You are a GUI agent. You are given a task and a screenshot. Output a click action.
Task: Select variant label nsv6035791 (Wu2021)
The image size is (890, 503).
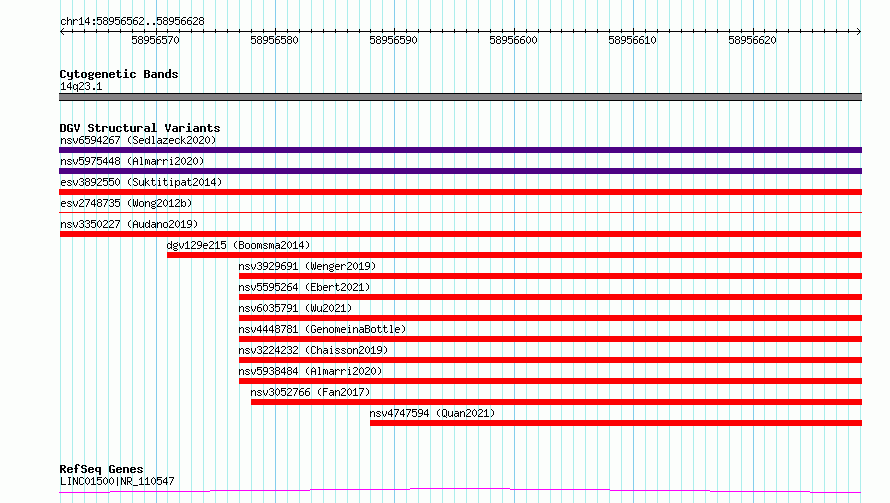click(x=295, y=308)
